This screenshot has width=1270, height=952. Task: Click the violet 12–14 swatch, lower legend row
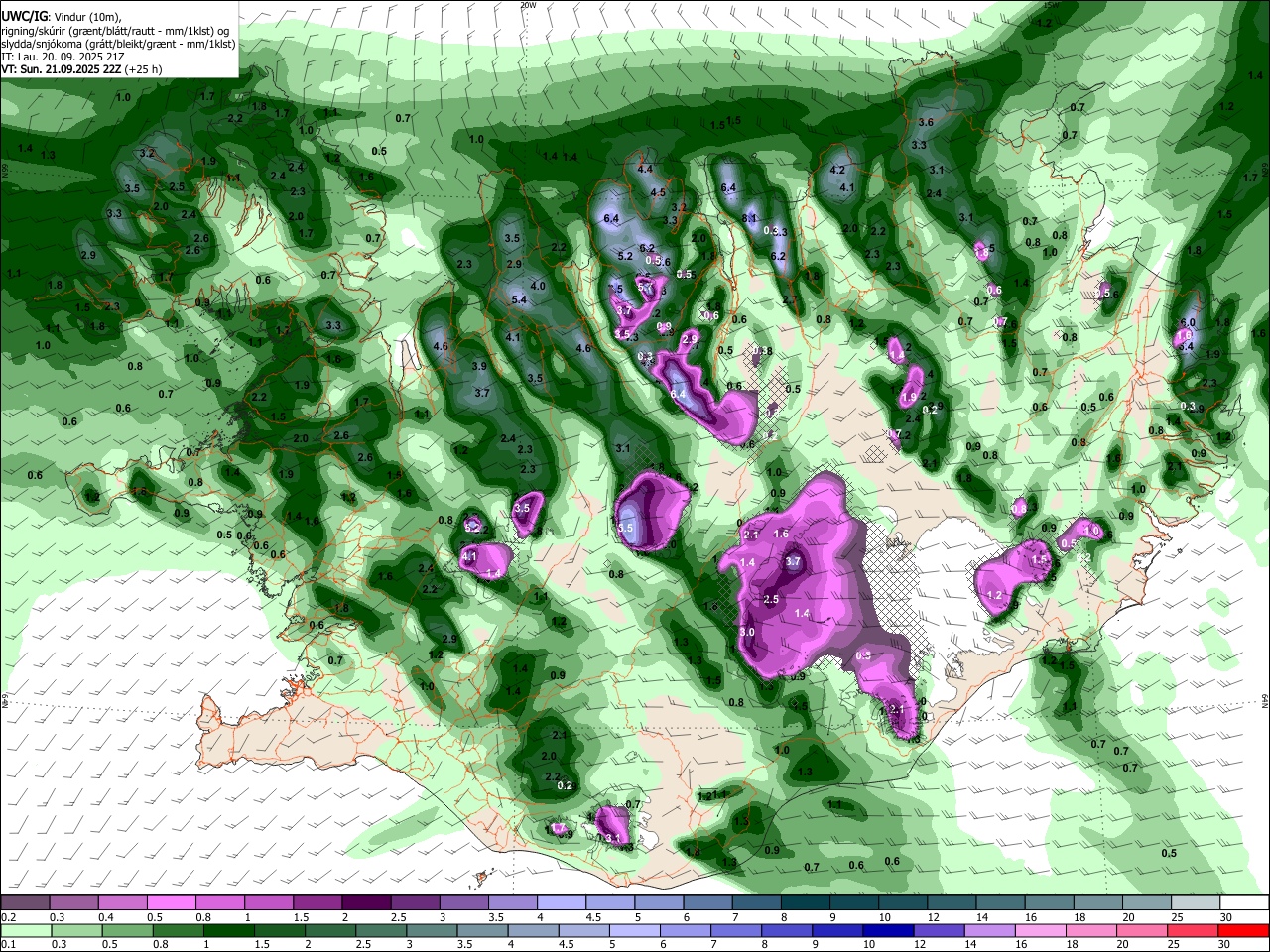(x=938, y=931)
